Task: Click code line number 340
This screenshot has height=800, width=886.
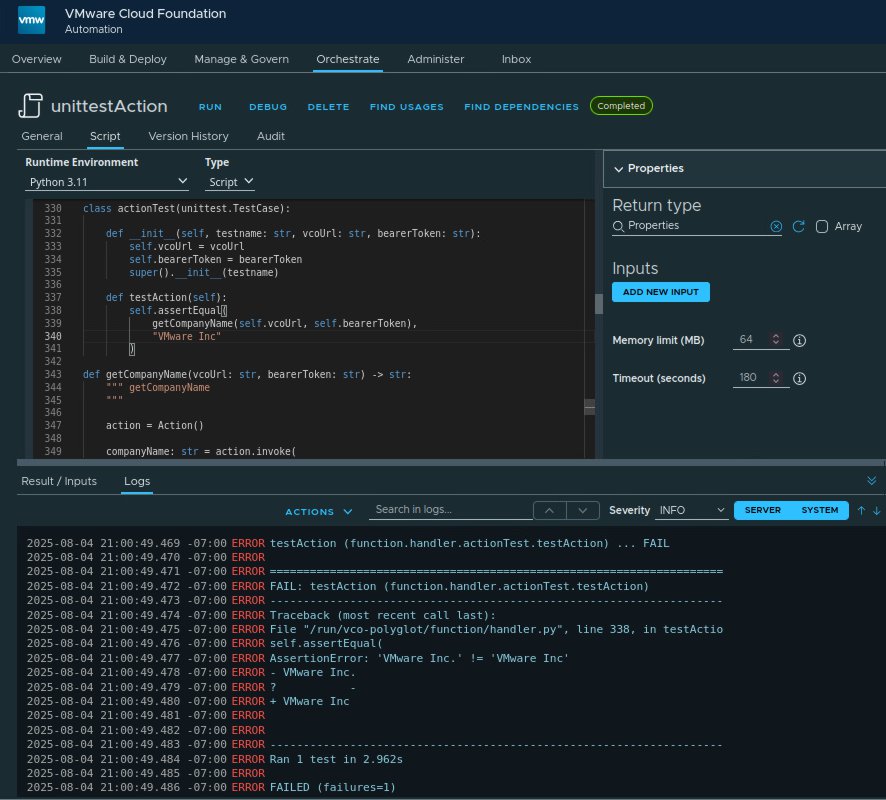Action: click(53, 336)
